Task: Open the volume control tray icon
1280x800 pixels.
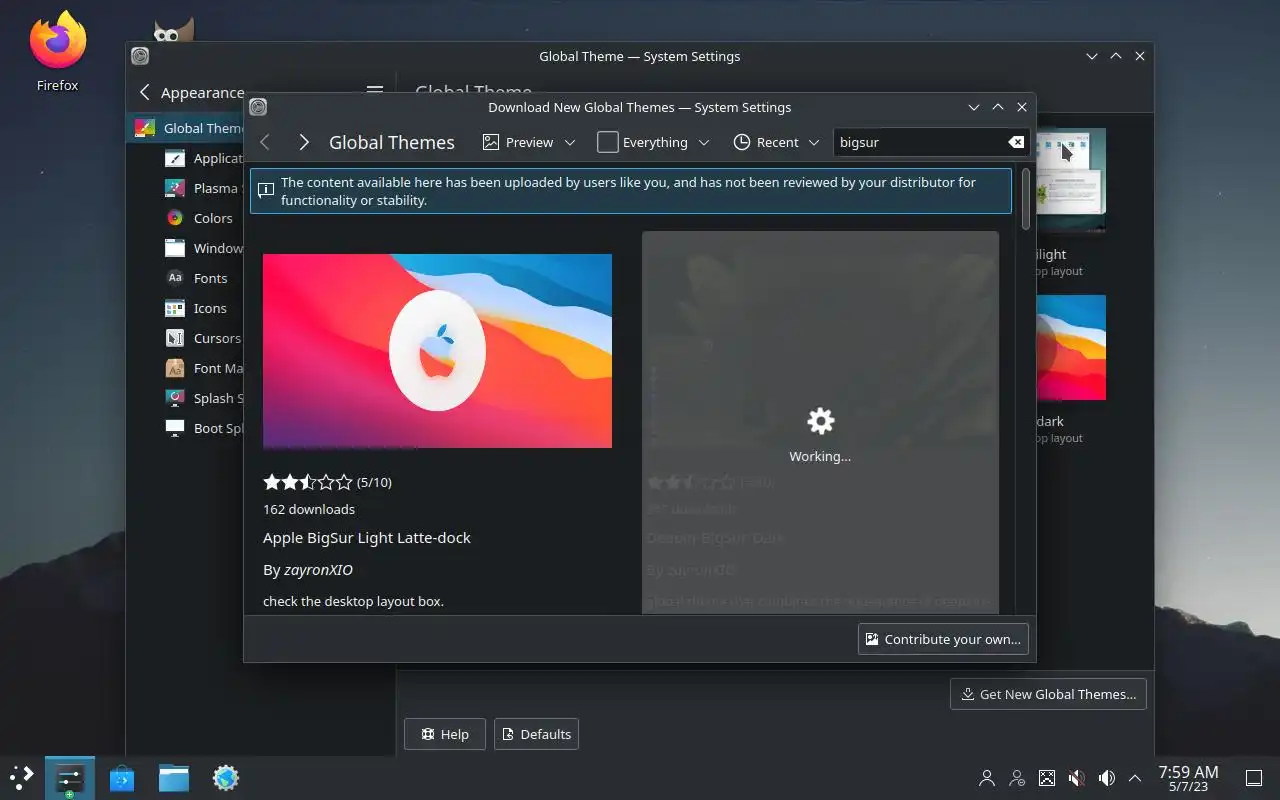Action: 1107,778
